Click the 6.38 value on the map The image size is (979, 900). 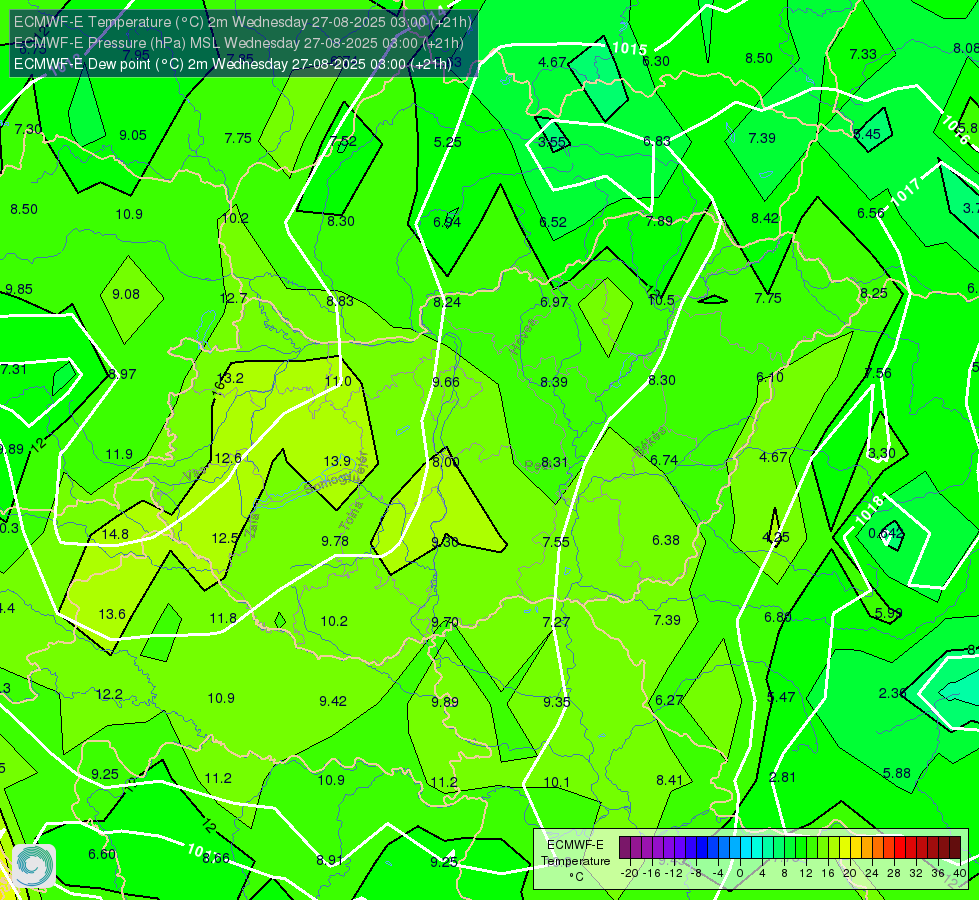[x=666, y=540]
